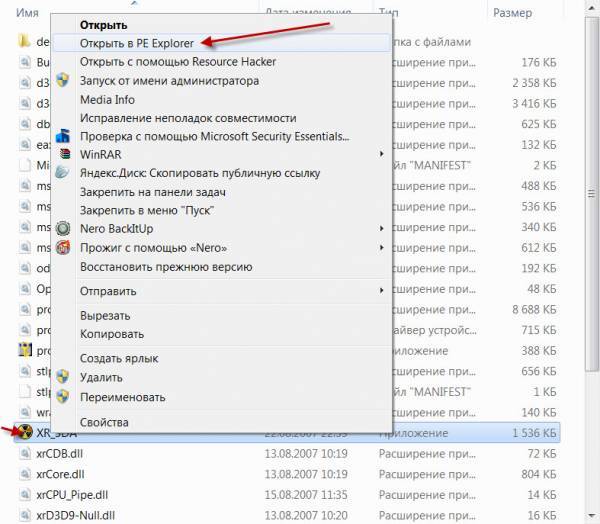
Task: Click the 804 КБ size cell
Action: tap(539, 474)
